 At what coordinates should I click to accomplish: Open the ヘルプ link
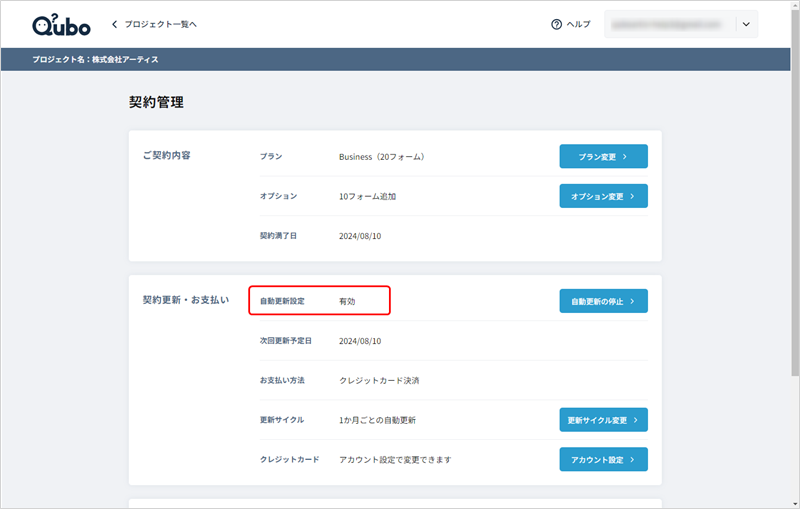click(x=578, y=24)
